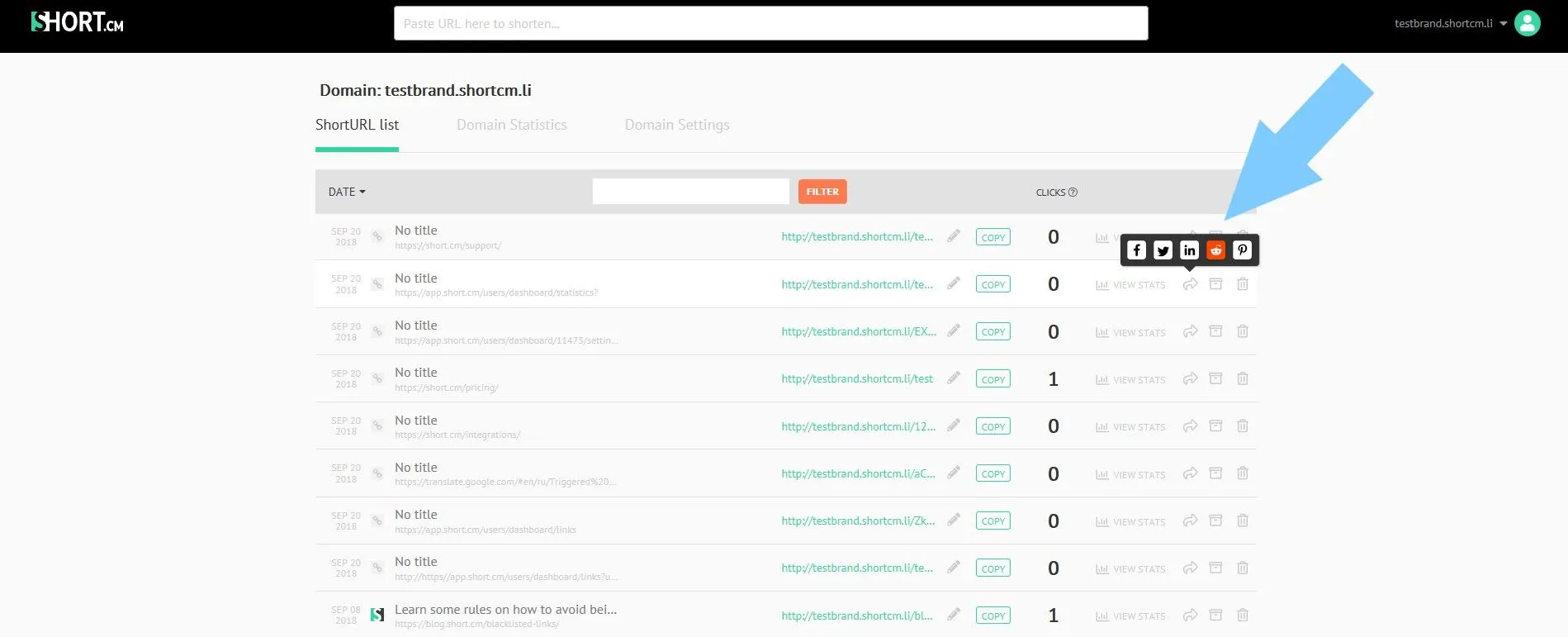
Task: Focus the Paste URL here to shorten field
Action: (x=770, y=23)
